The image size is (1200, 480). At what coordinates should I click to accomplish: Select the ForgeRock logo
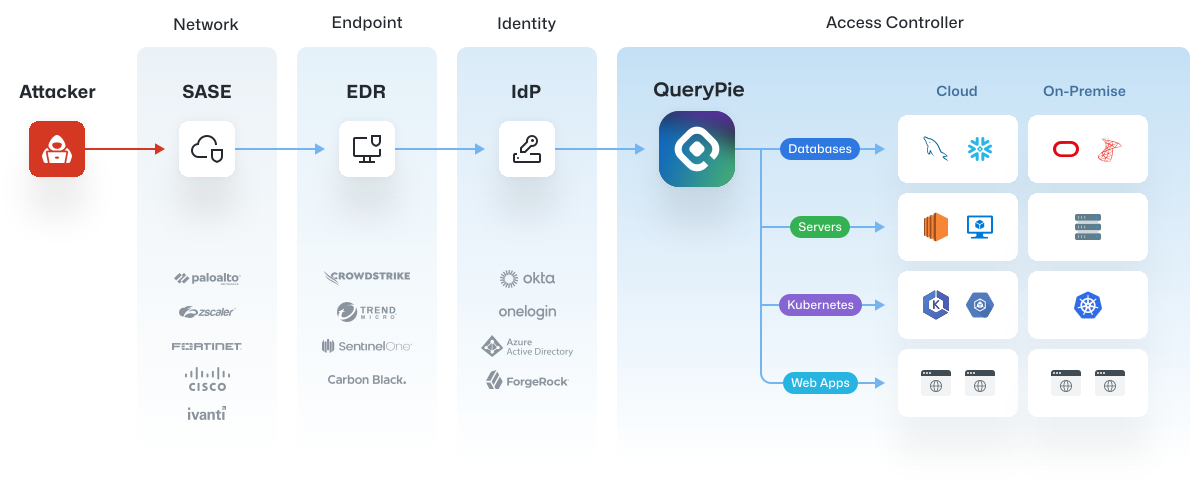pyautogui.click(x=527, y=381)
